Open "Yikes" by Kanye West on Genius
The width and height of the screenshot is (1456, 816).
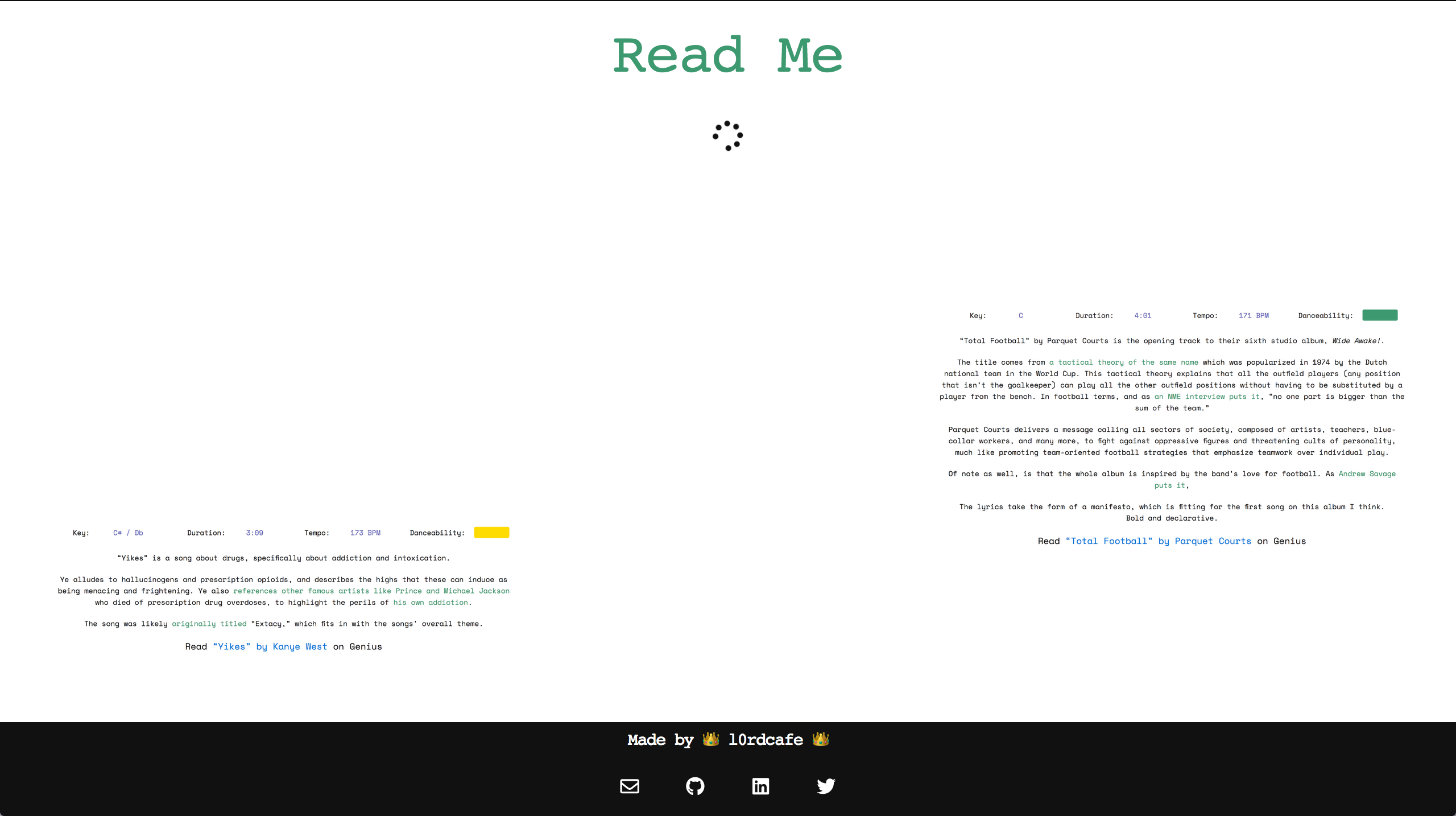270,646
